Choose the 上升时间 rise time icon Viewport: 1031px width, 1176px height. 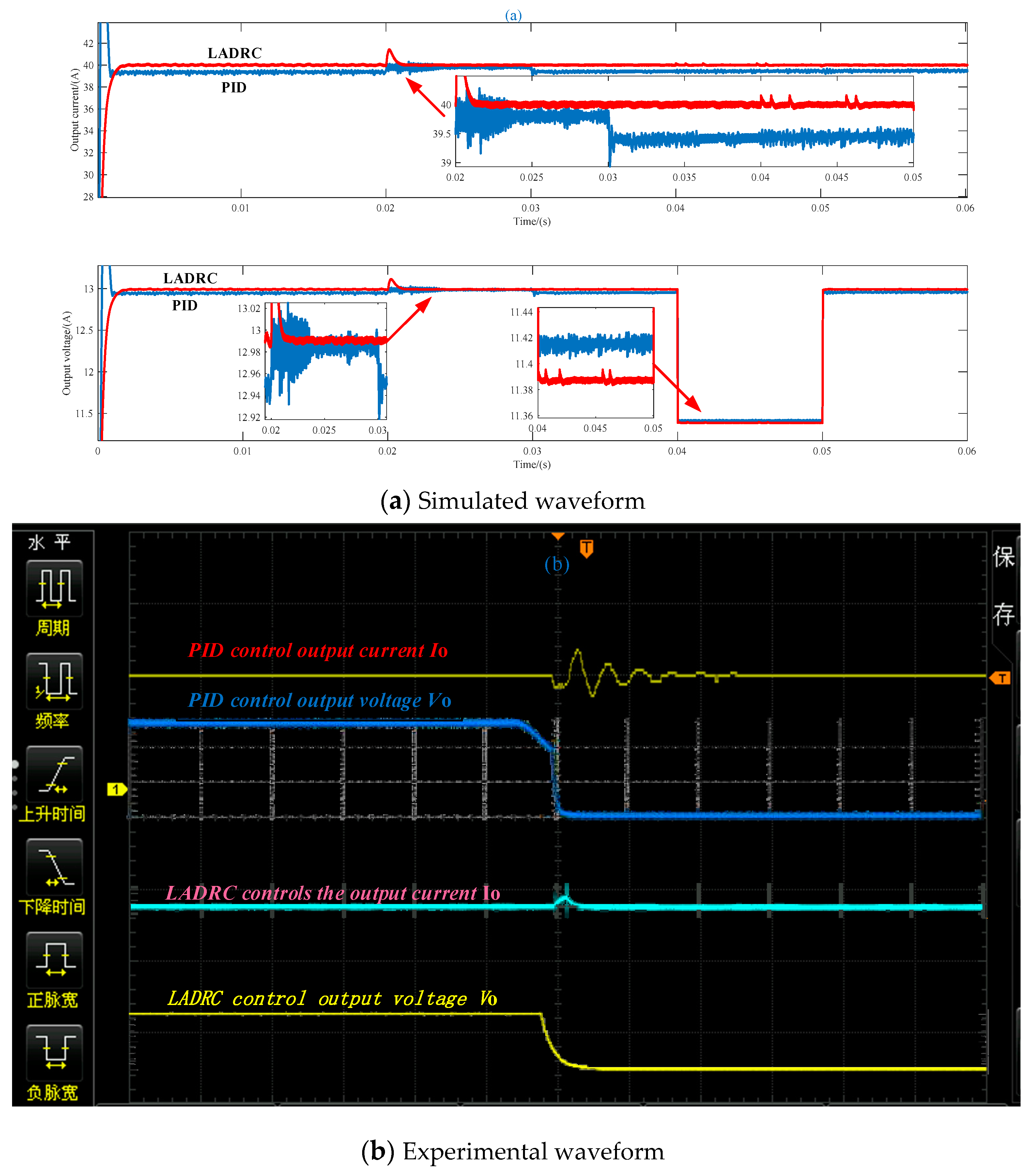pyautogui.click(x=54, y=774)
